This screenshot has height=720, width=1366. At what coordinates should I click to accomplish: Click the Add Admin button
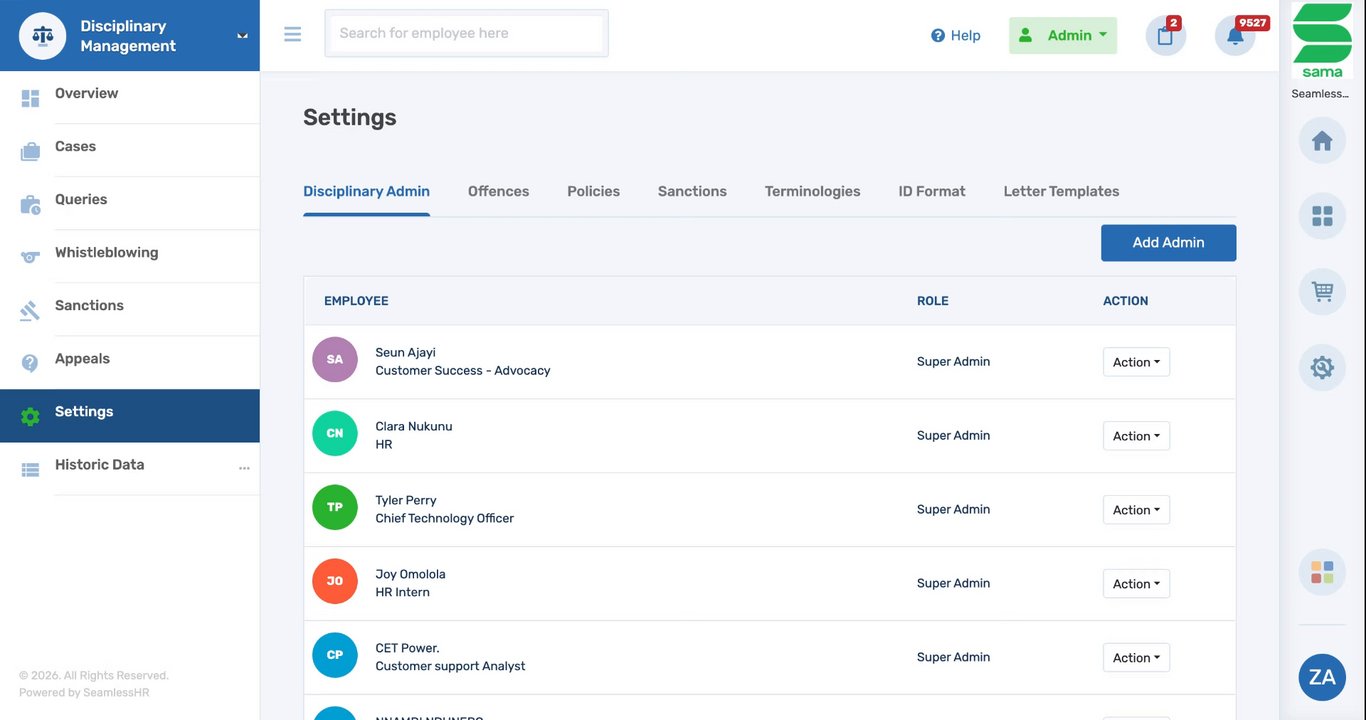tap(1168, 243)
